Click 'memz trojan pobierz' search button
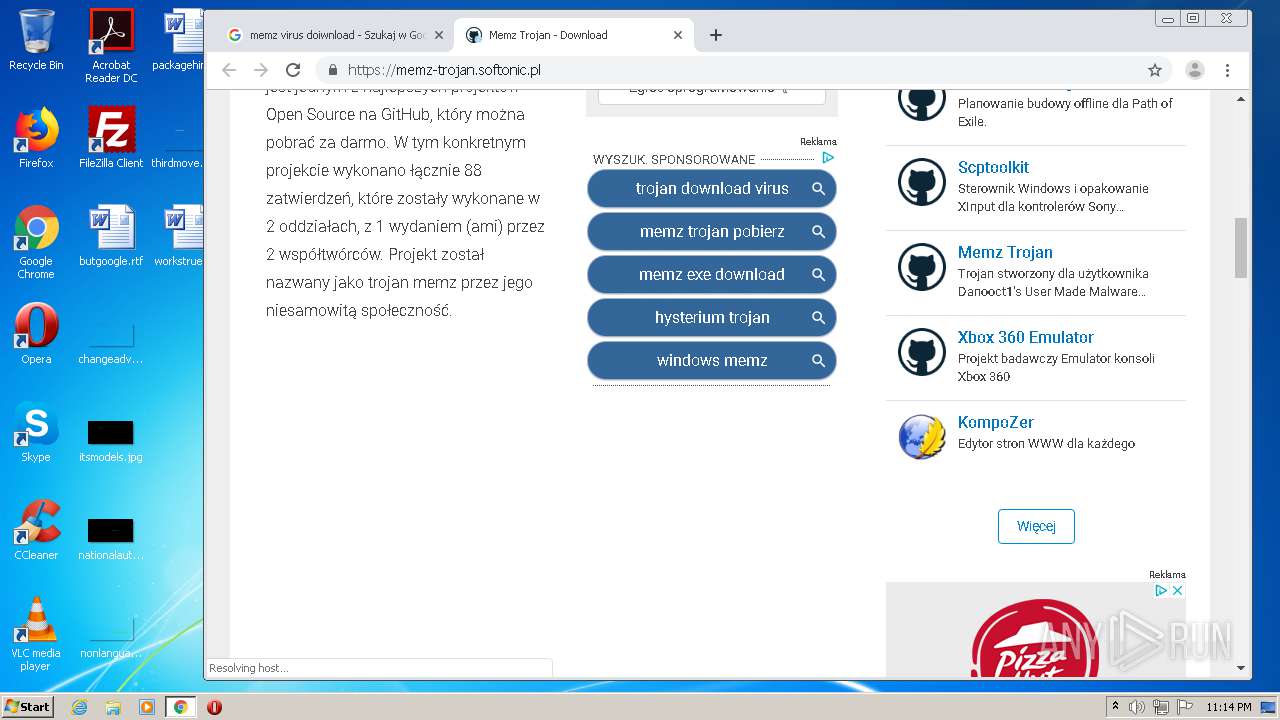The image size is (1280, 720). coord(712,231)
